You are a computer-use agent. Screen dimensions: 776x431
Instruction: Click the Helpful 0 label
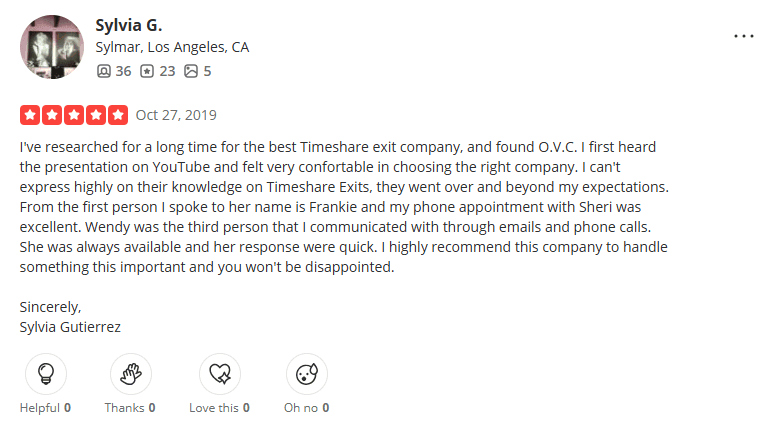click(x=45, y=408)
